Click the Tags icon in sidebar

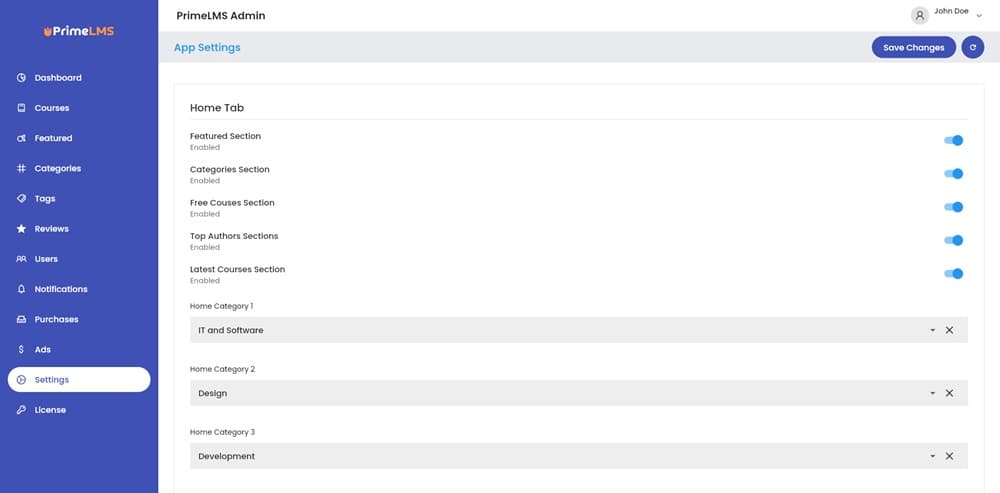point(22,199)
